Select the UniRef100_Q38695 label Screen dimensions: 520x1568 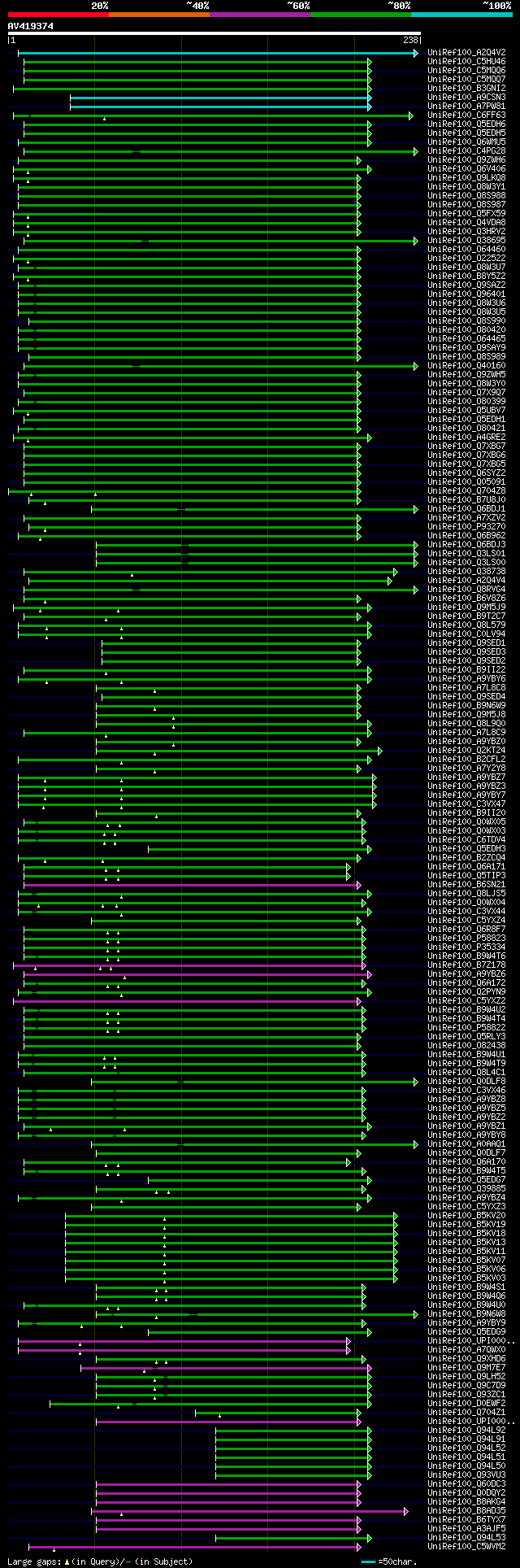(x=466, y=241)
